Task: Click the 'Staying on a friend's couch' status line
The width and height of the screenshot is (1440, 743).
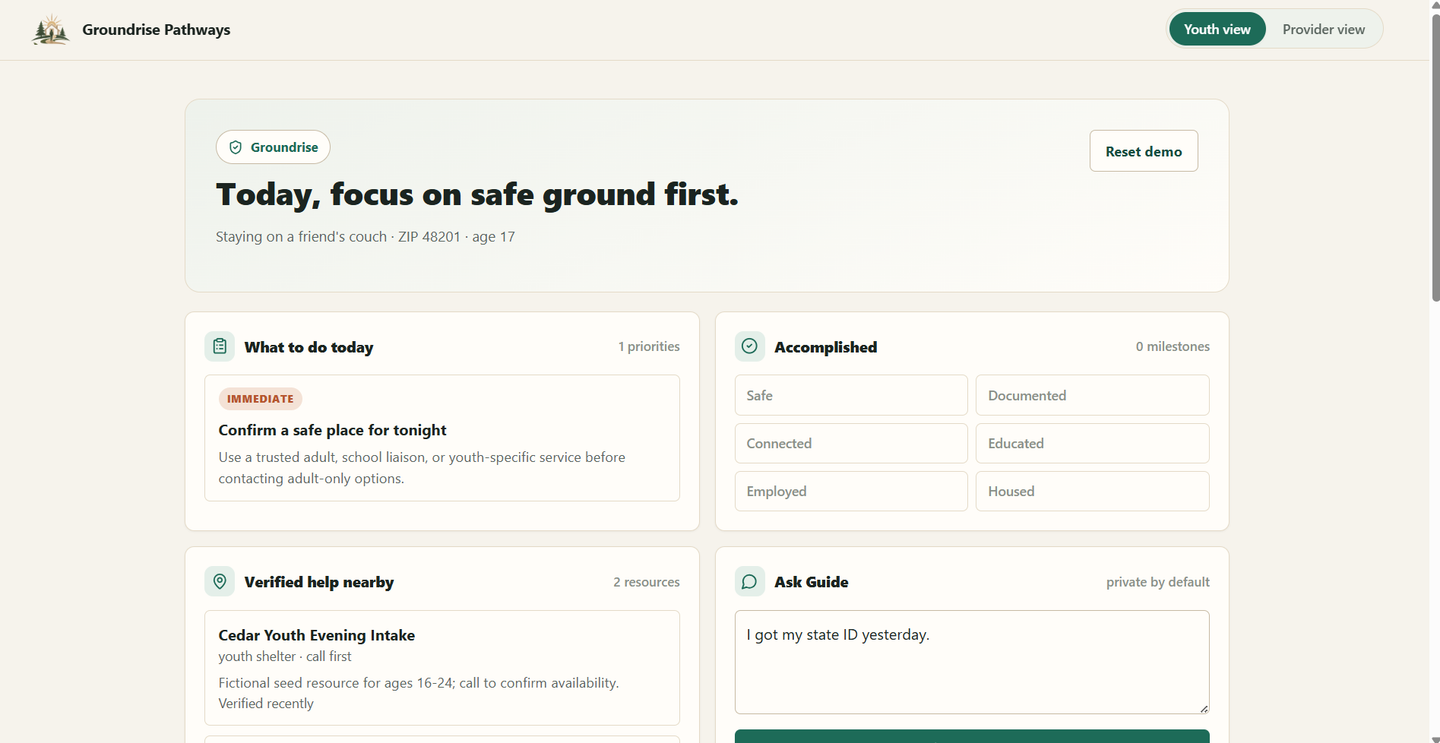Action: pos(365,237)
